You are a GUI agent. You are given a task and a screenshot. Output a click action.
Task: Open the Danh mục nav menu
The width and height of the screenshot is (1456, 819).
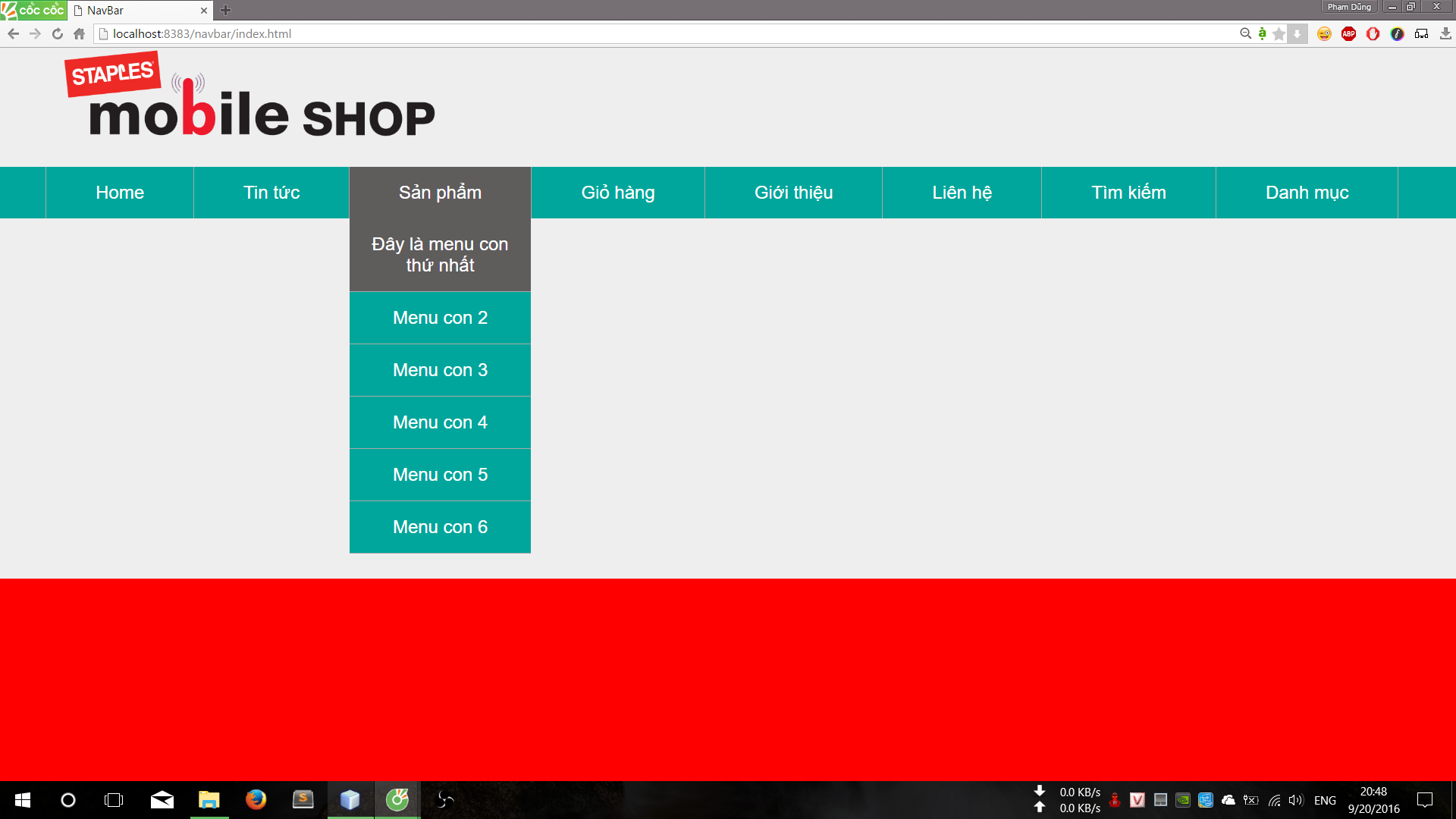pyautogui.click(x=1307, y=193)
